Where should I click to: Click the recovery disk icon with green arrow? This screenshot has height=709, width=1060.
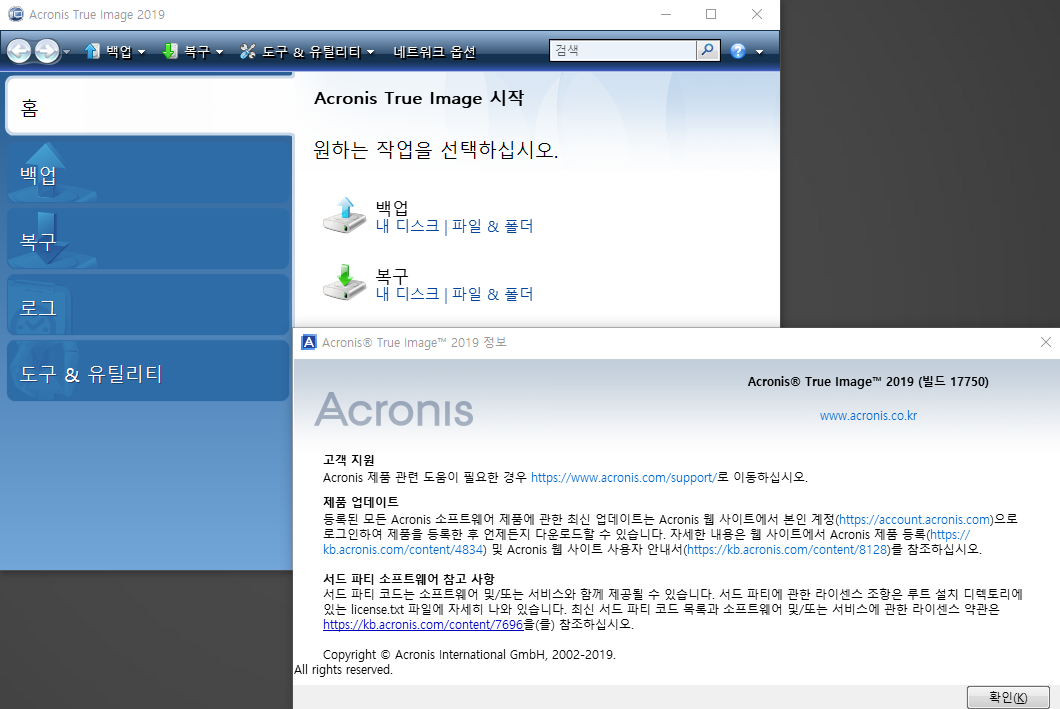coord(345,283)
